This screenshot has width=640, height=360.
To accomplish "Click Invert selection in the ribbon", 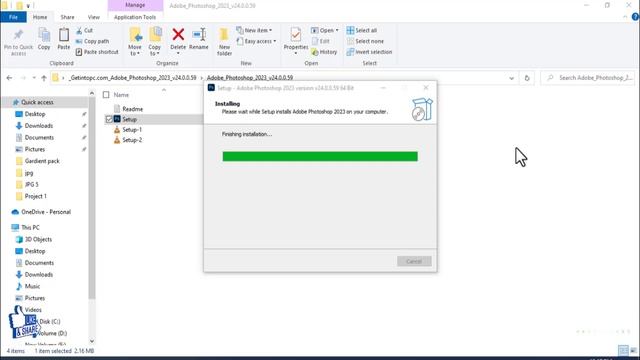I will click(x=369, y=52).
